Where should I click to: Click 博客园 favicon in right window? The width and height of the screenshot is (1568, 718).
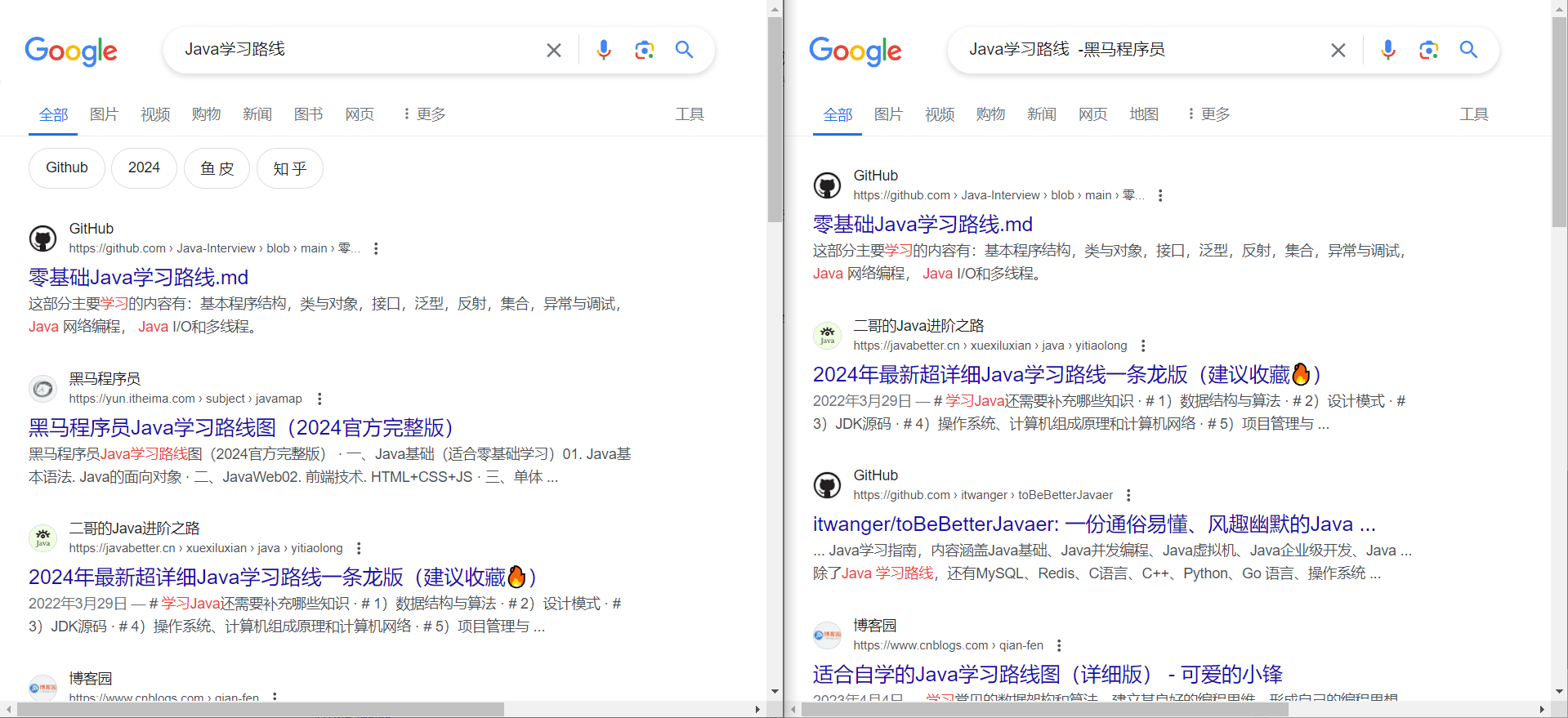828,635
